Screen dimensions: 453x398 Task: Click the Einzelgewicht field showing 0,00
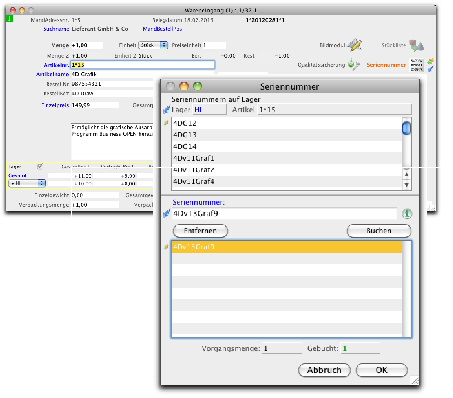[95, 195]
